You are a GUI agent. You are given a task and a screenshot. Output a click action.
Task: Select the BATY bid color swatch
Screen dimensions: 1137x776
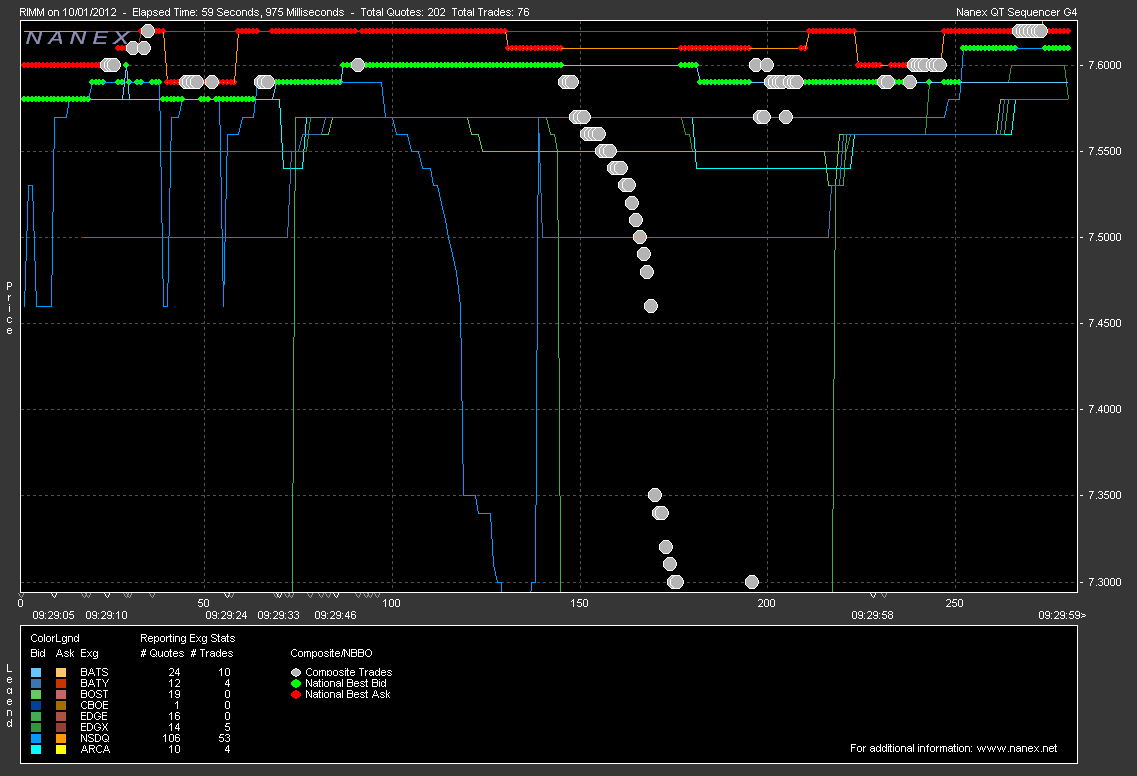pyautogui.click(x=36, y=684)
